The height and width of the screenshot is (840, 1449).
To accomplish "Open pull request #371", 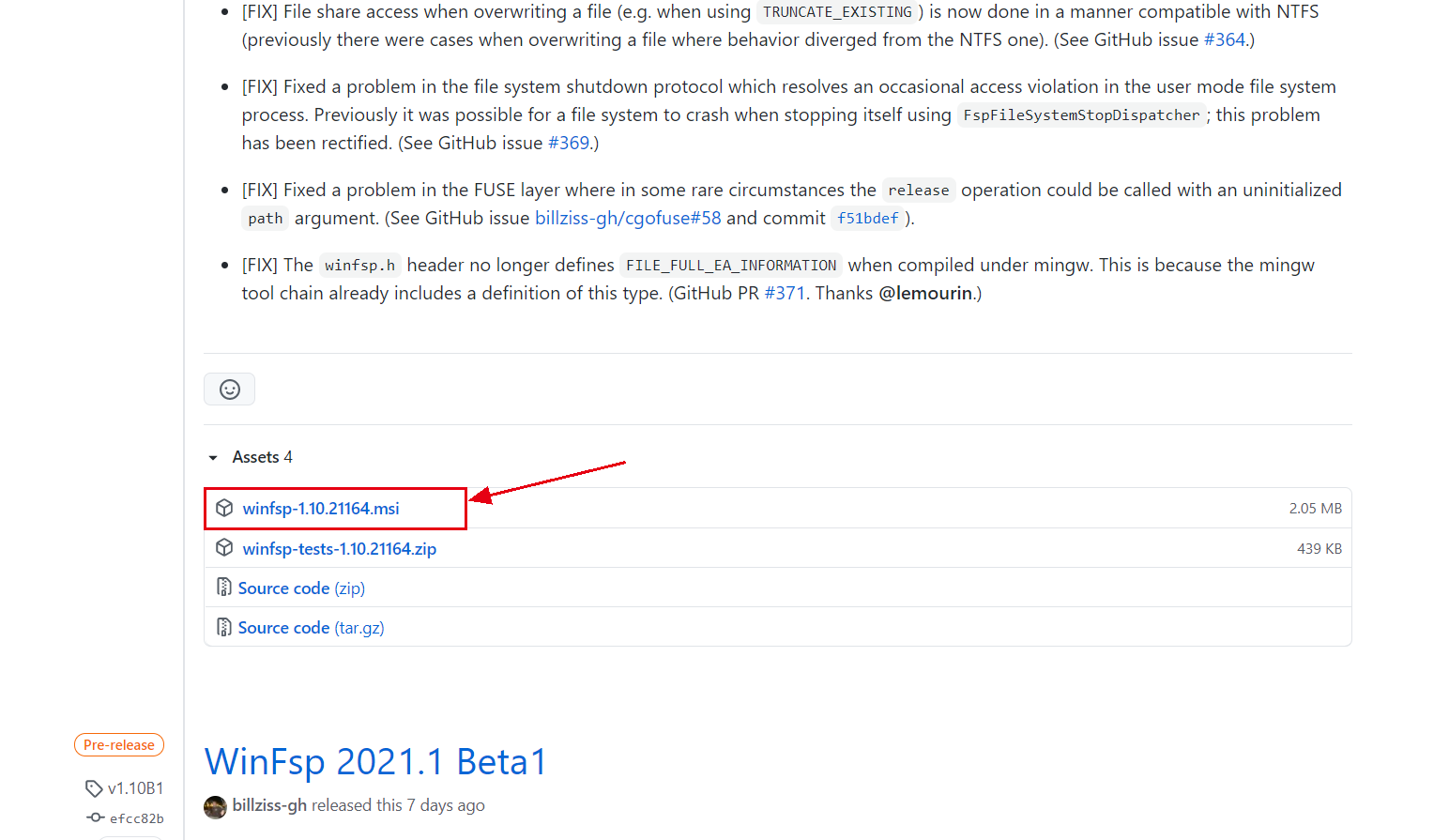I will point(785,293).
